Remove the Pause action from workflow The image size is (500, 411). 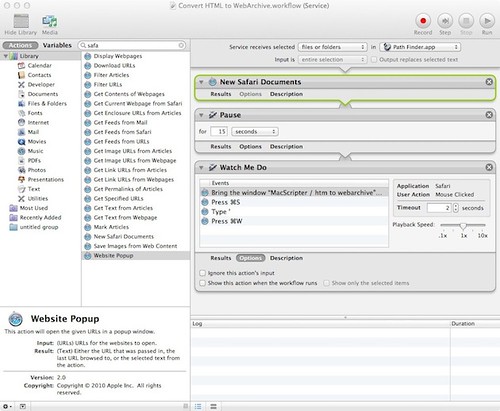tap(489, 115)
